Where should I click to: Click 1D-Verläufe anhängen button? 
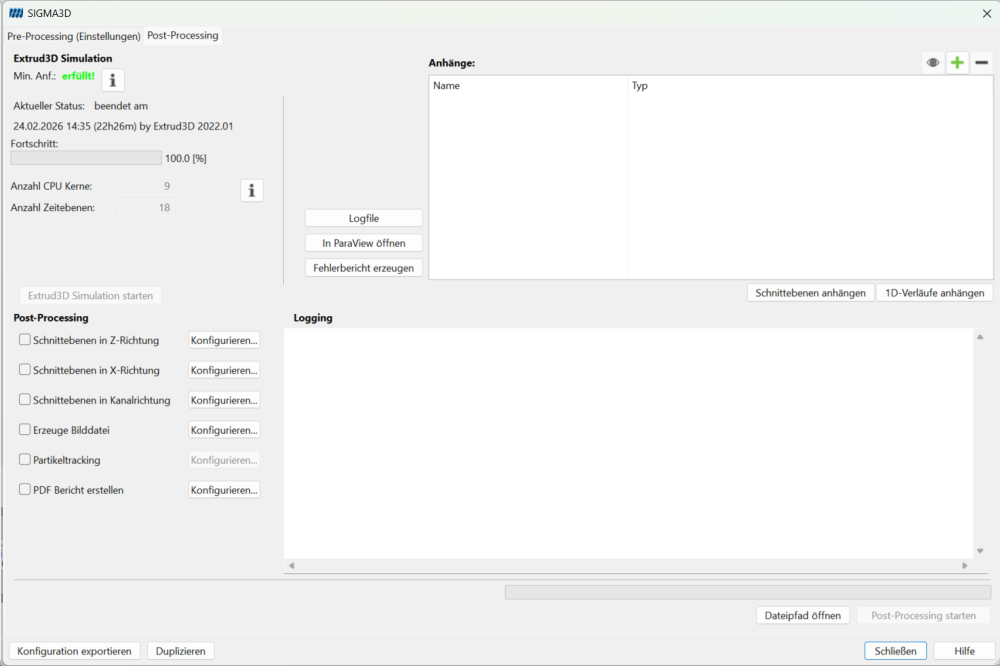(x=935, y=293)
